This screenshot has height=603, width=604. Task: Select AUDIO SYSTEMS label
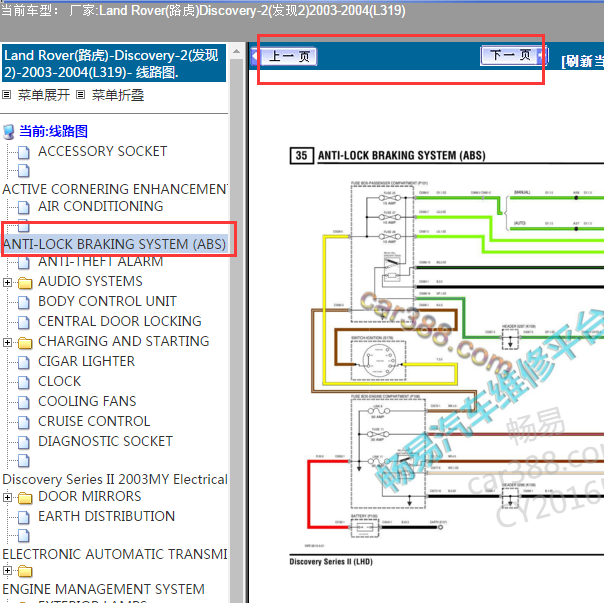[91, 281]
